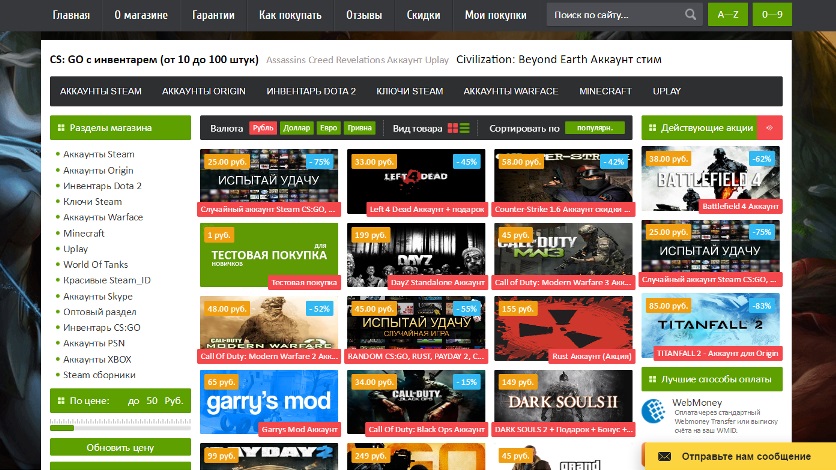Viewport: 836px width, 470px height.
Task: Switch product view to grid layout
Action: [453, 128]
